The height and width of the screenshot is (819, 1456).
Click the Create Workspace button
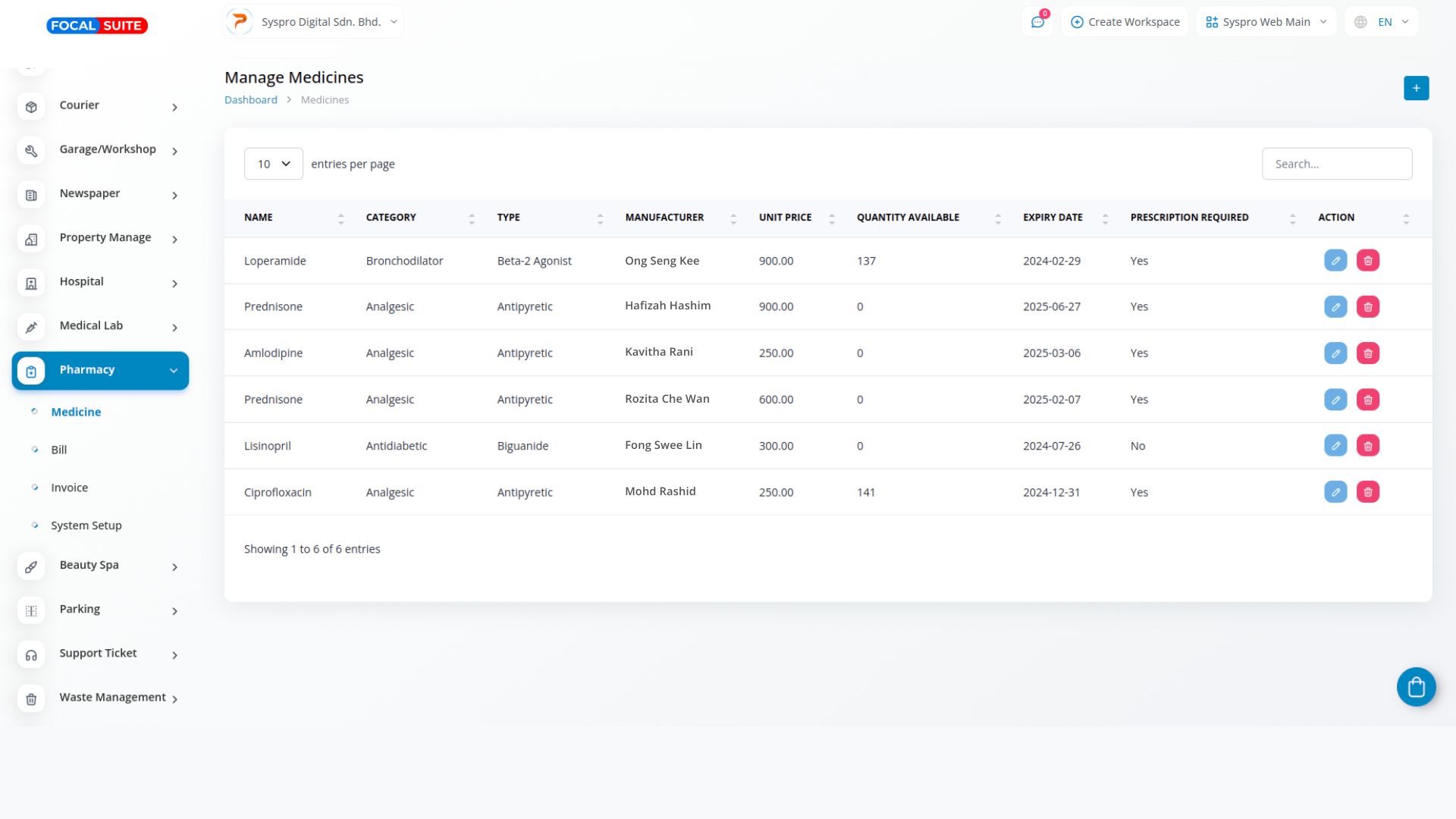pyautogui.click(x=1125, y=22)
